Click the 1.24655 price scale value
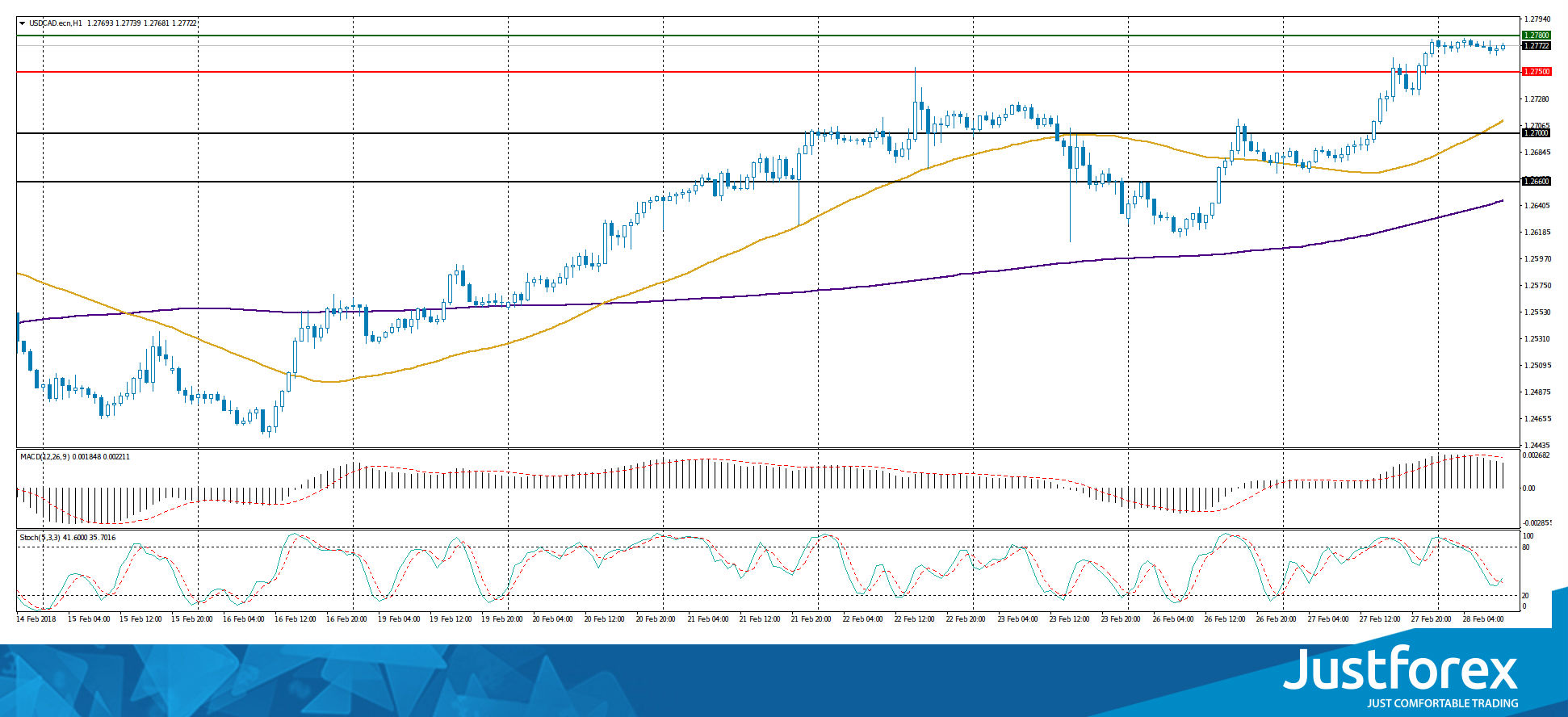The width and height of the screenshot is (1568, 717). (1537, 419)
